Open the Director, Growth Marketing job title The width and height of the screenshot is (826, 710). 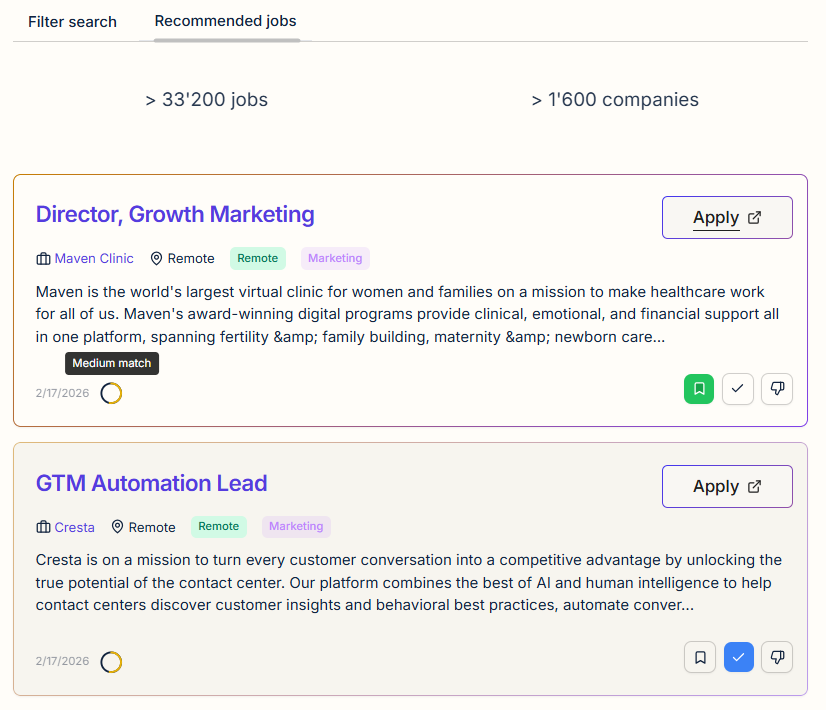coord(175,214)
